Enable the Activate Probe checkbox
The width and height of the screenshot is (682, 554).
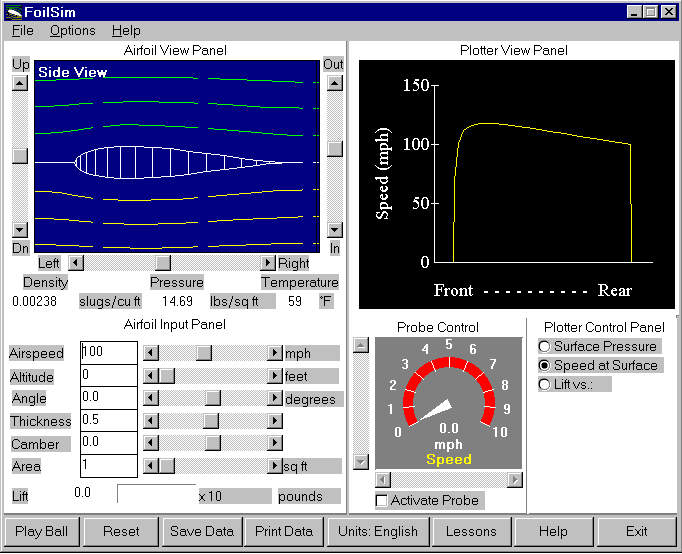(x=381, y=500)
